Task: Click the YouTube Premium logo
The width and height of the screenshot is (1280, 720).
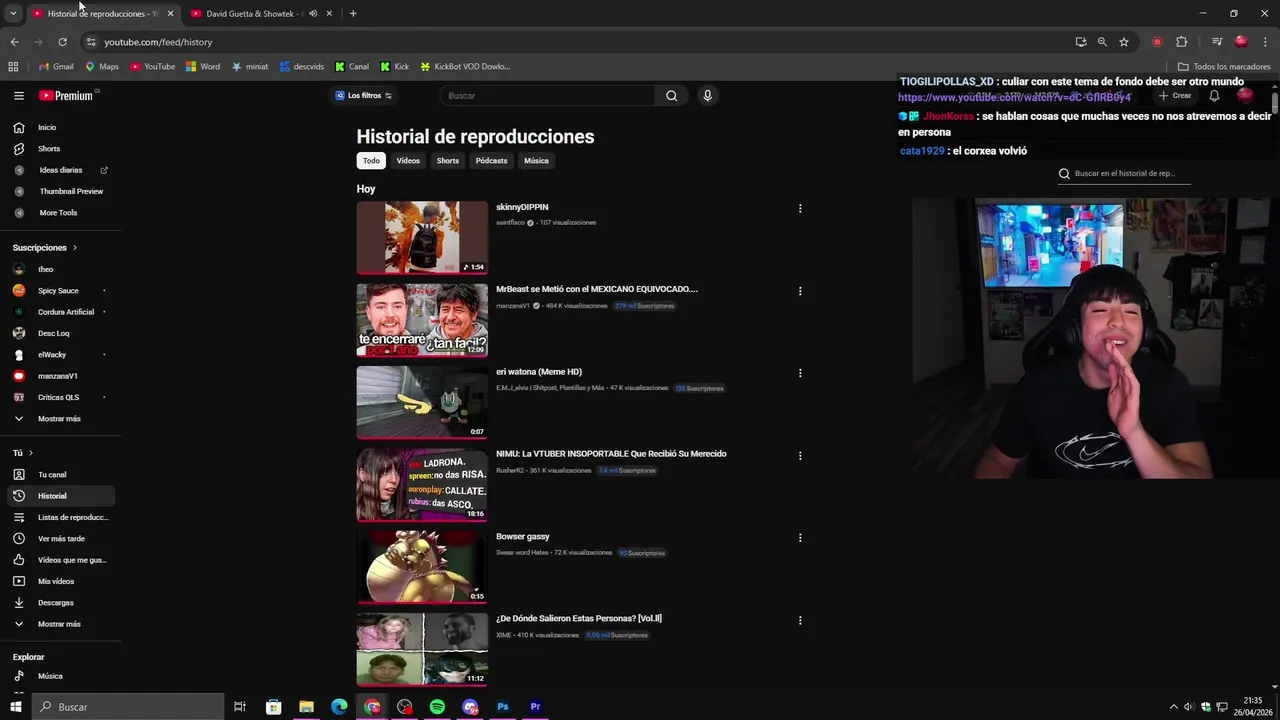Action: pyautogui.click(x=68, y=96)
